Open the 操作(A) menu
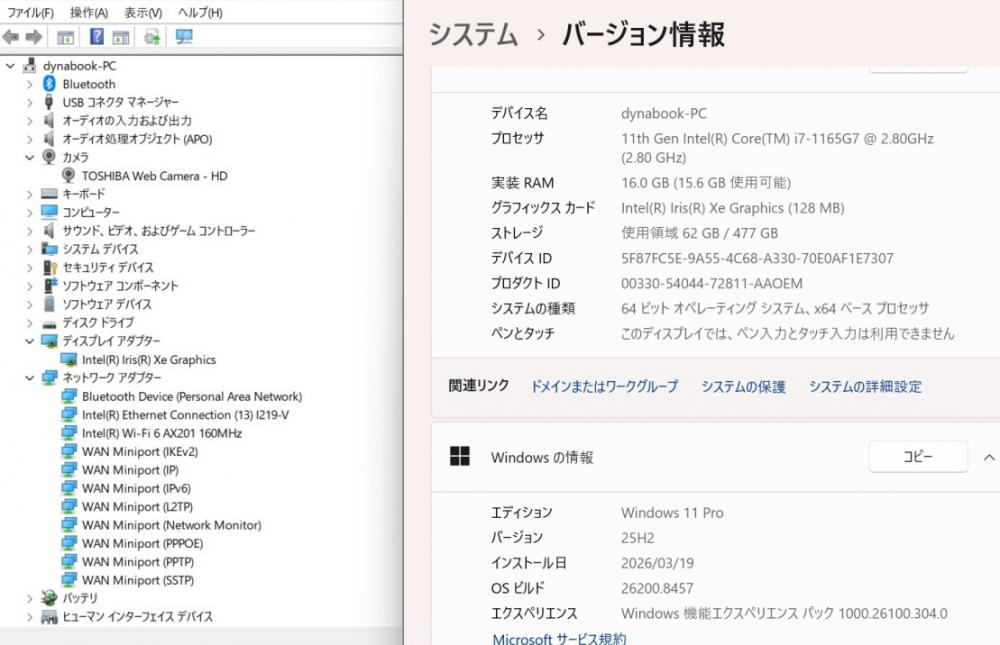 [89, 13]
